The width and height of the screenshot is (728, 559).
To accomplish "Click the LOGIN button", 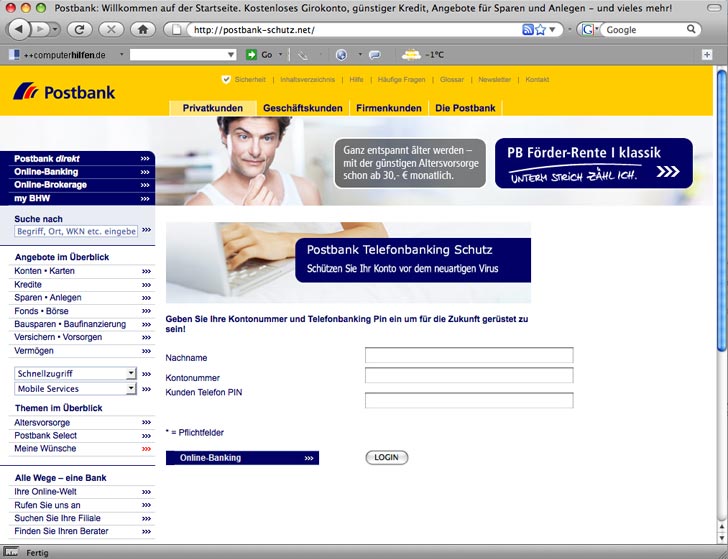I will pos(386,457).
